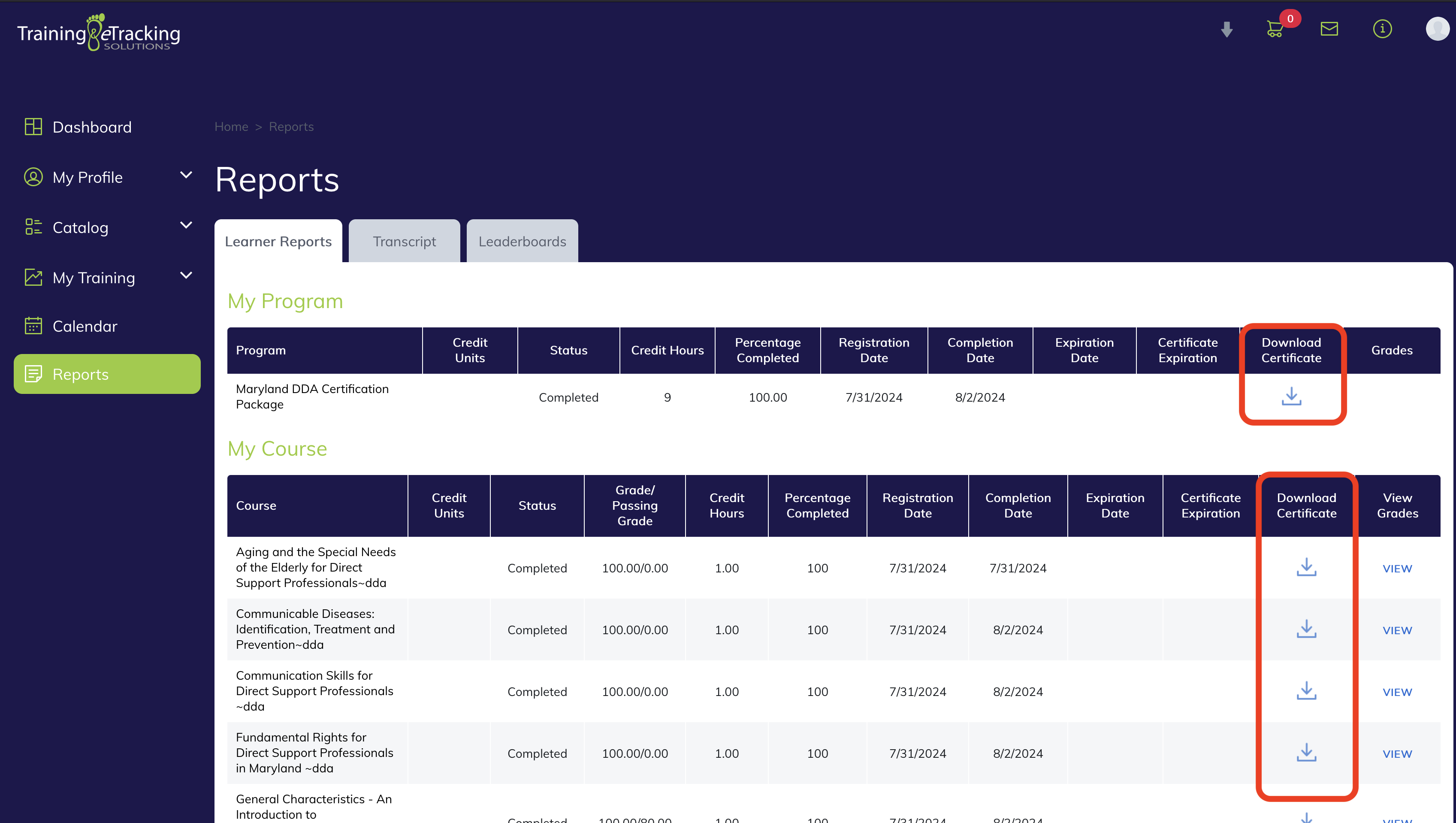Download Maryland DDA Certification Package certificate

click(1291, 396)
